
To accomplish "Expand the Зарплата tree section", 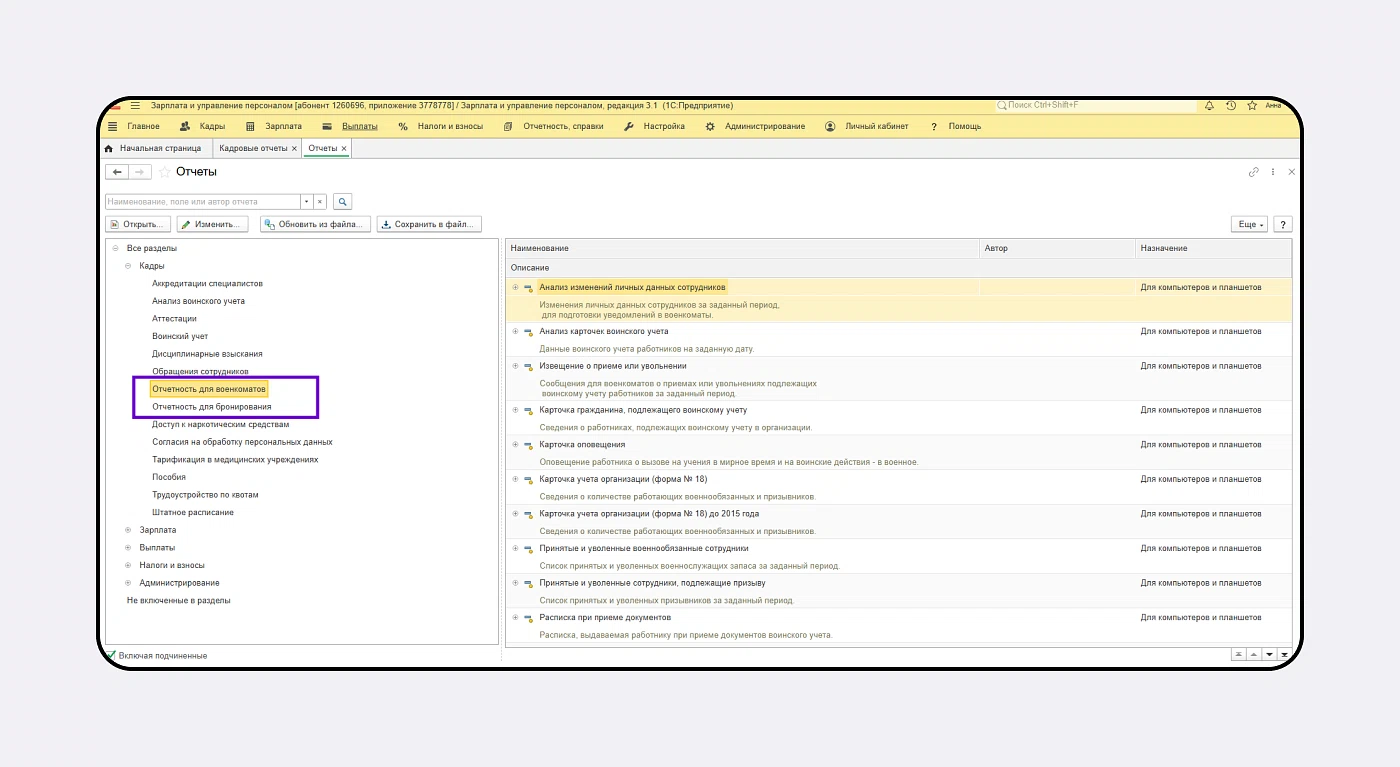I will (x=128, y=530).
